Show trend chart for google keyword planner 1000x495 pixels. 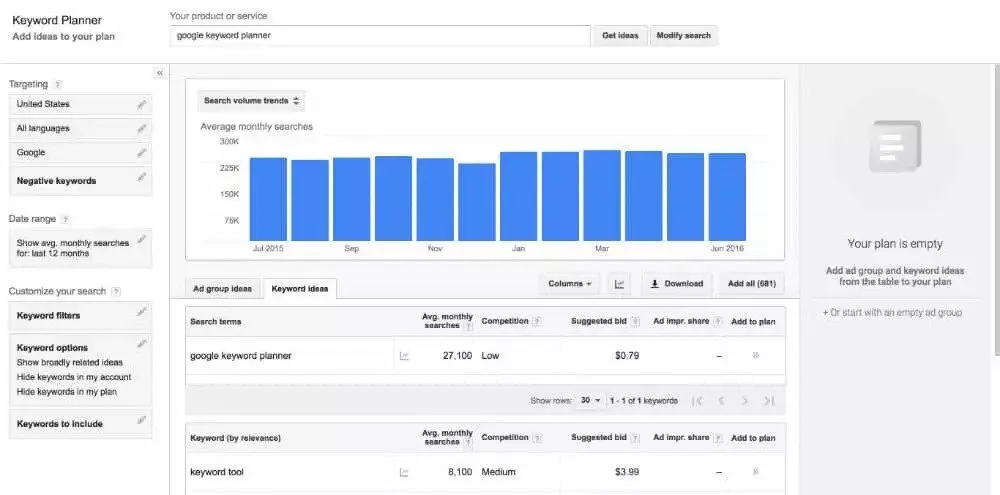[405, 356]
